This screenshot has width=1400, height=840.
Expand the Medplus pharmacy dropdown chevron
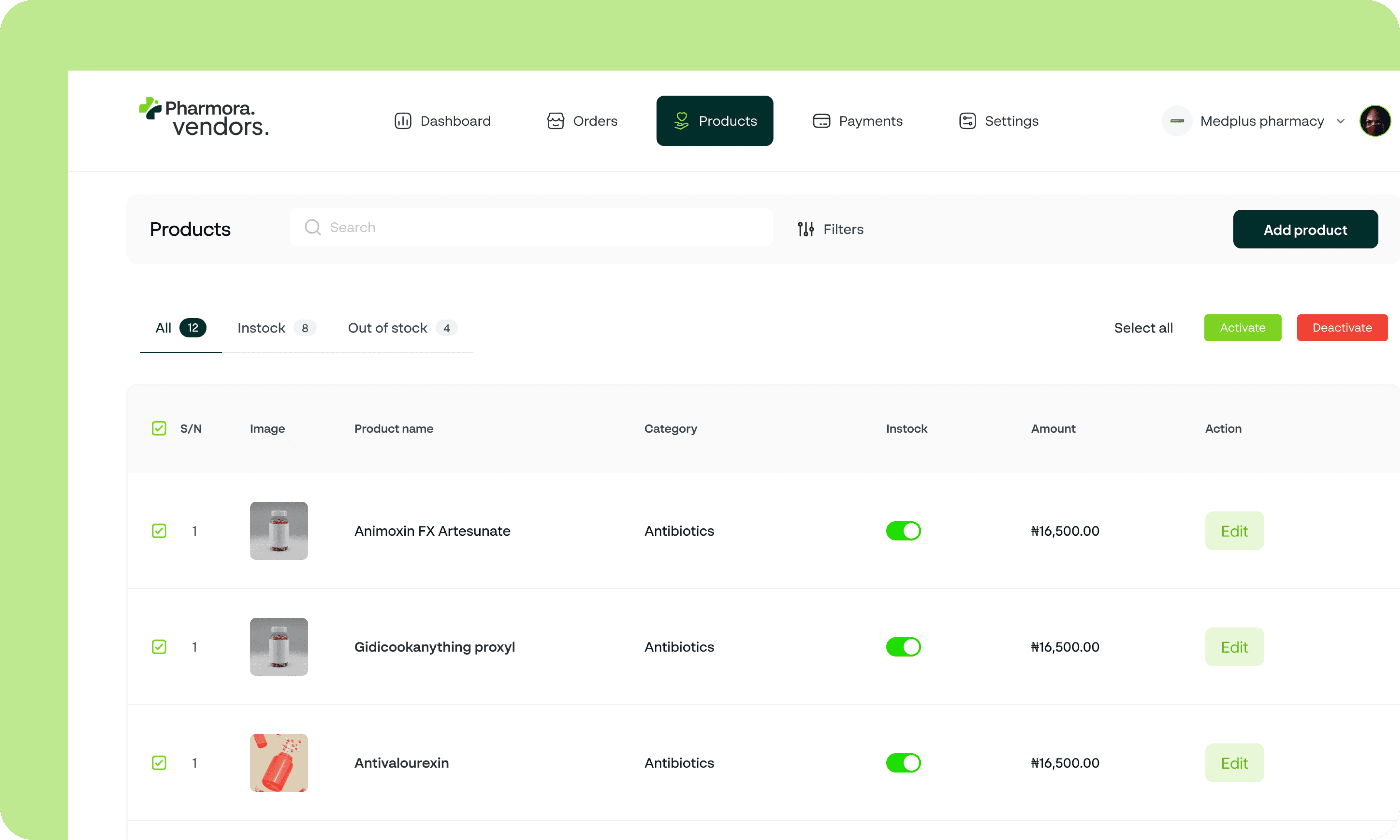tap(1340, 121)
